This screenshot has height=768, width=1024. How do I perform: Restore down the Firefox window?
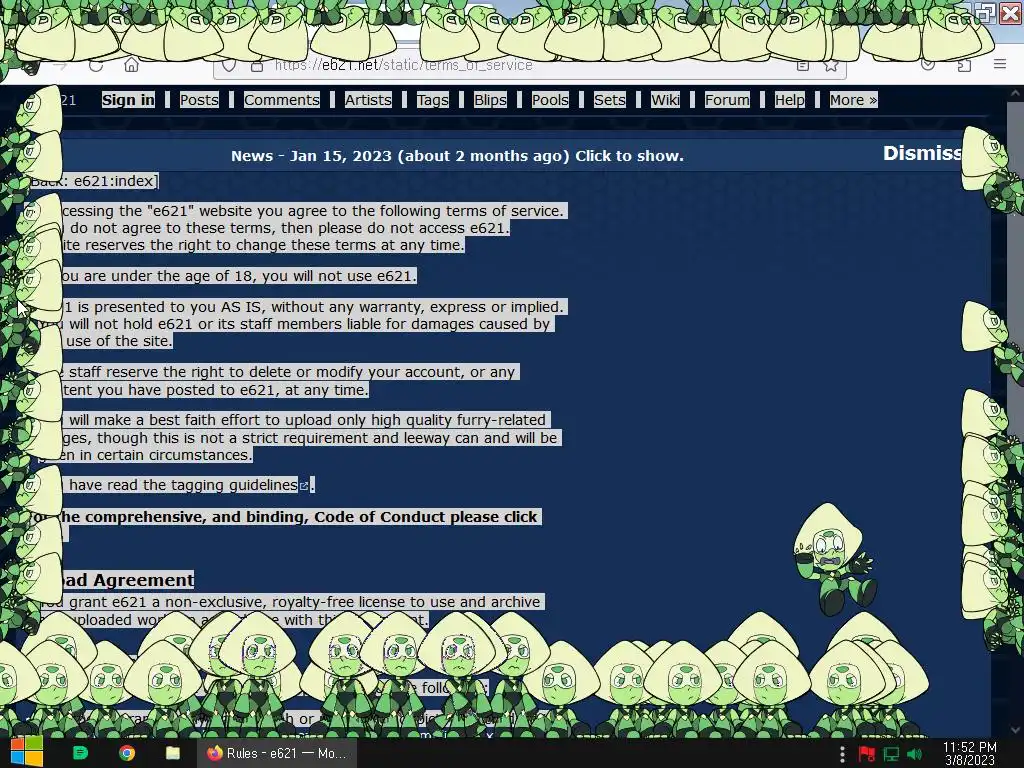pyautogui.click(x=985, y=13)
